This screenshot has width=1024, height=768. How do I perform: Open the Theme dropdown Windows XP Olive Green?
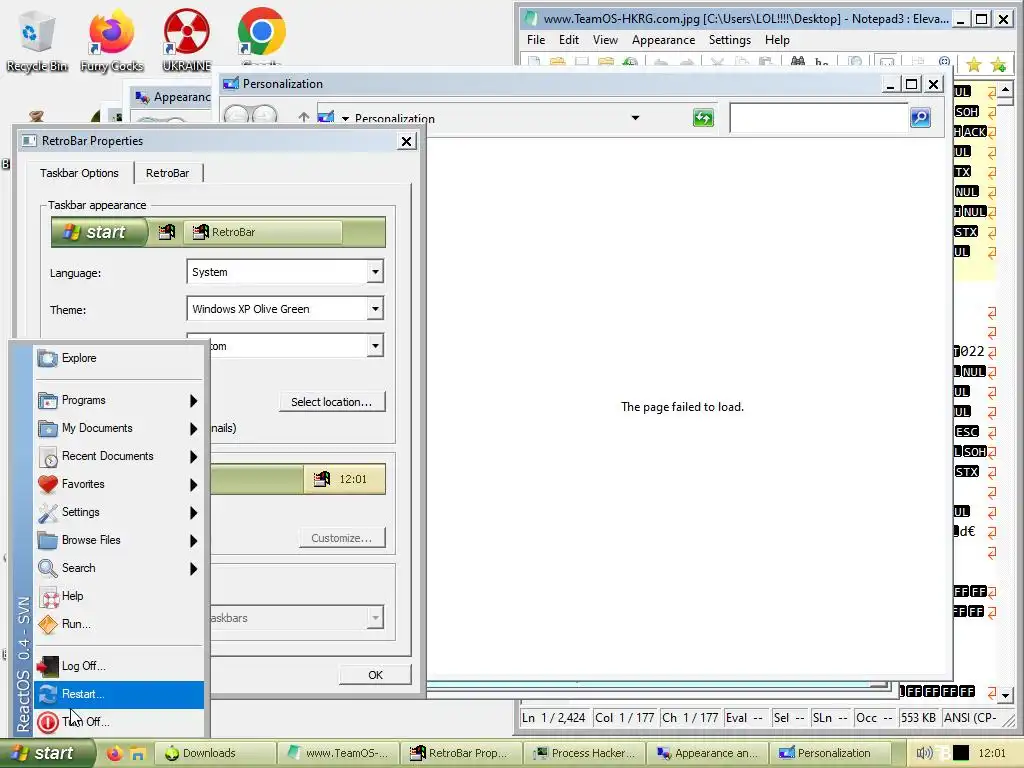[285, 309]
